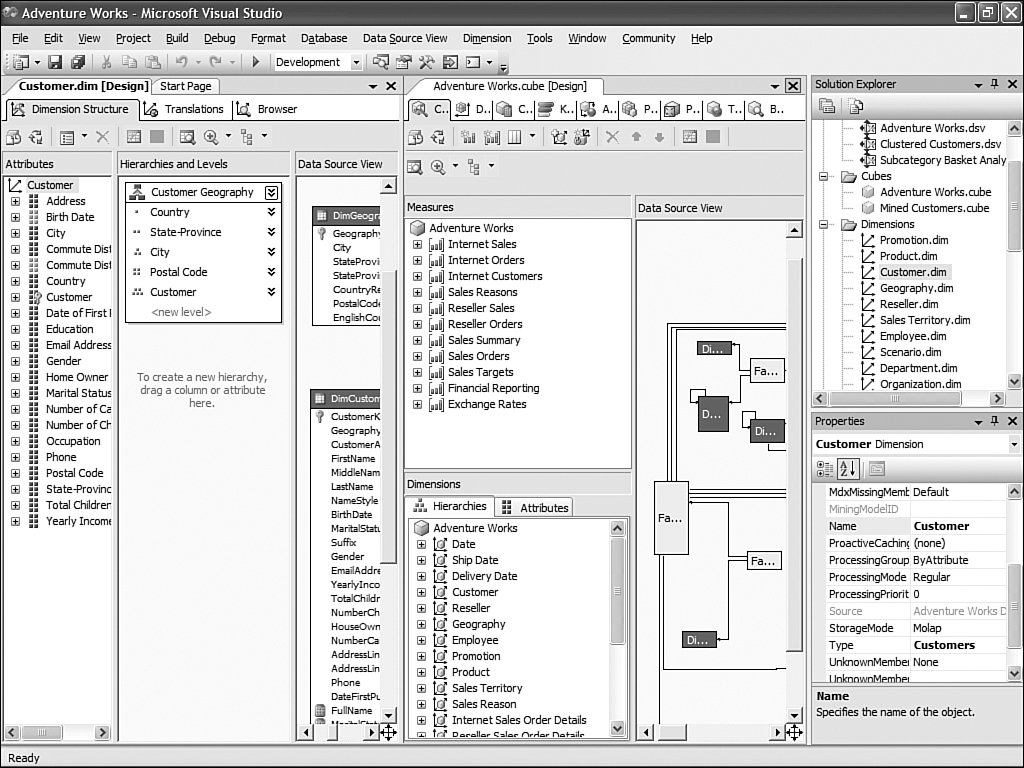The image size is (1024, 768).
Task: Click Attributes pane horizontal scrollbar
Action: [57, 733]
